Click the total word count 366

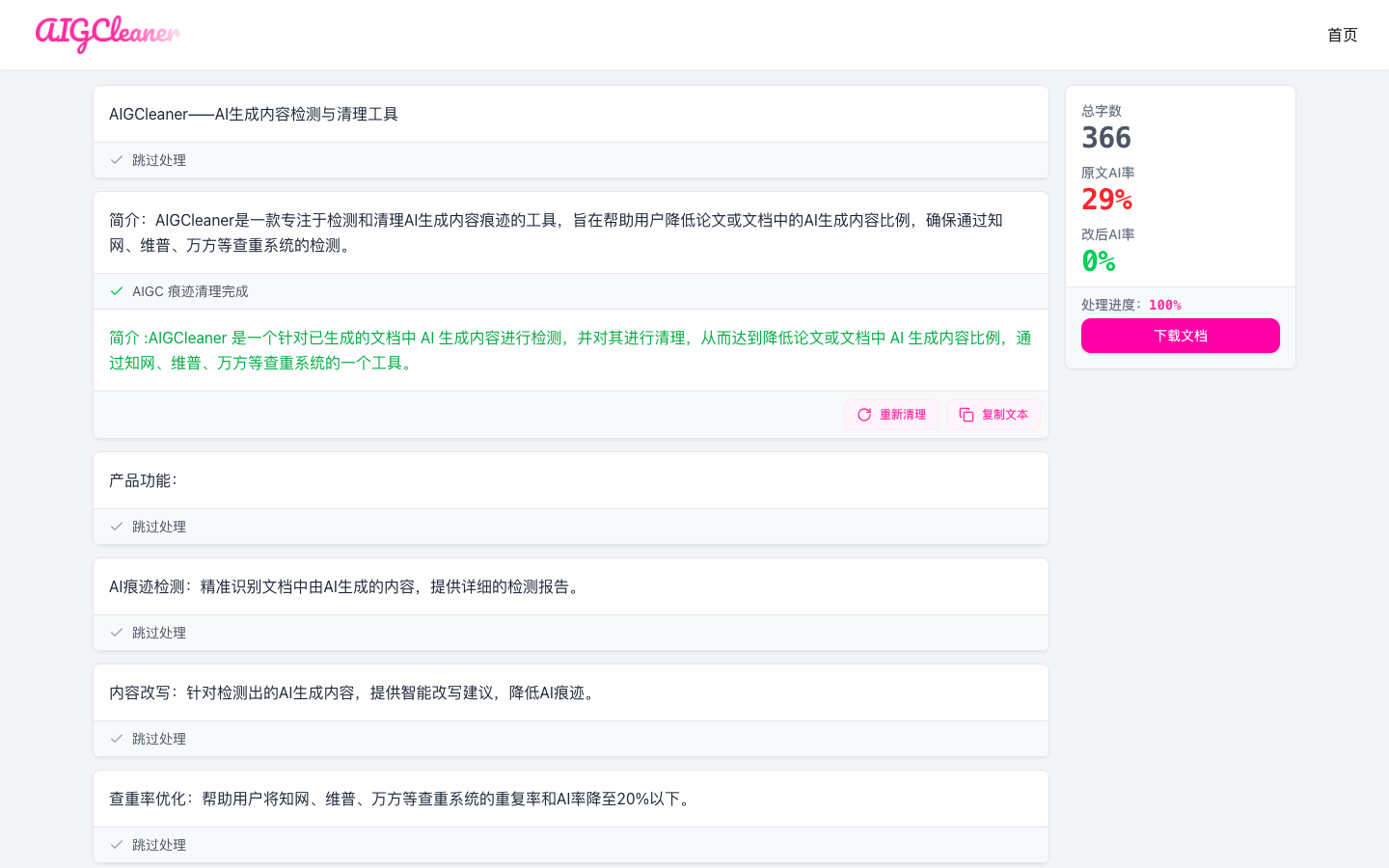point(1106,138)
